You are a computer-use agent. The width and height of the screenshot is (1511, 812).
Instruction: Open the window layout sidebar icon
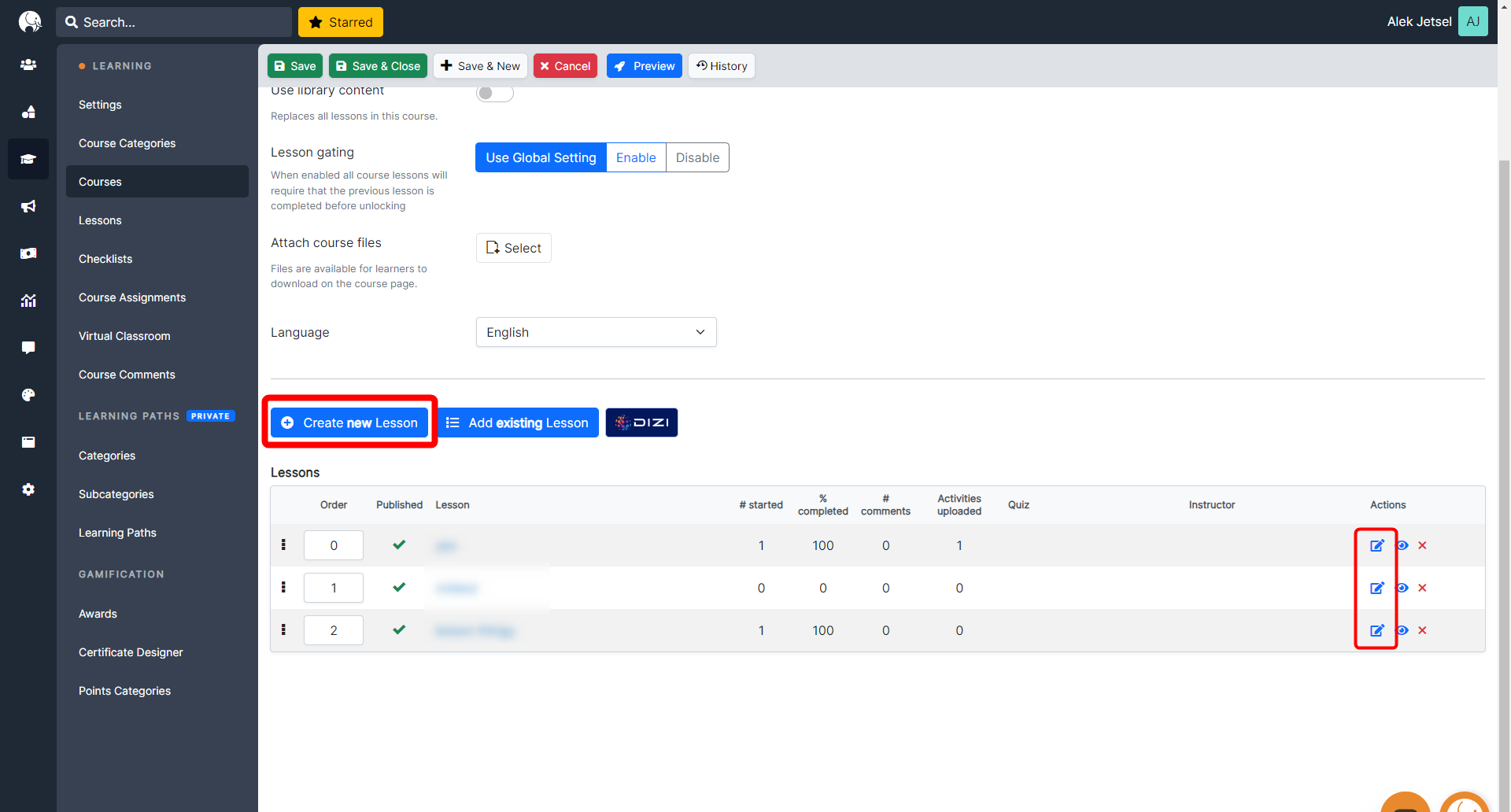point(28,442)
